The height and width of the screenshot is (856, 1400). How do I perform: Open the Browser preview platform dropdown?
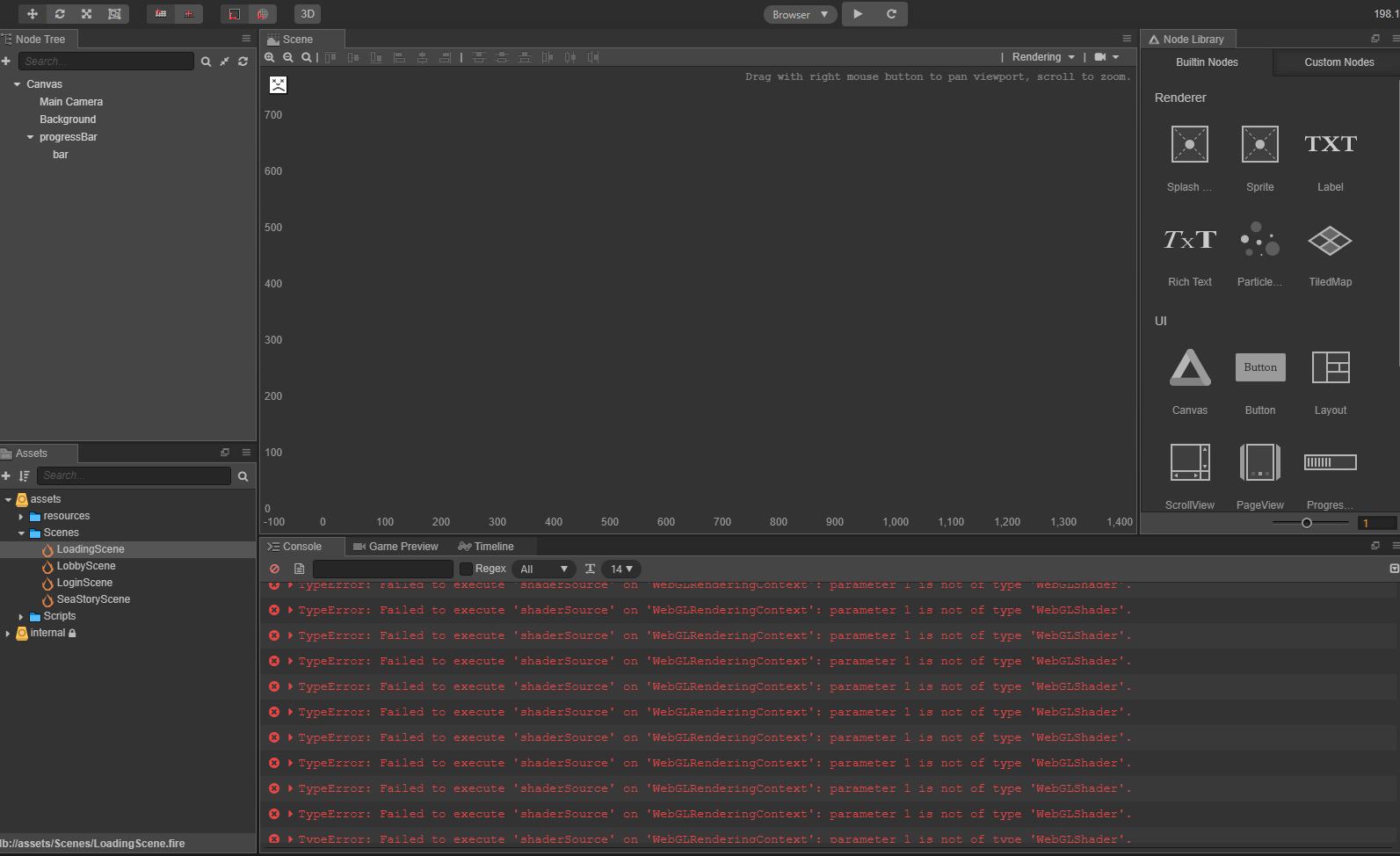(800, 15)
